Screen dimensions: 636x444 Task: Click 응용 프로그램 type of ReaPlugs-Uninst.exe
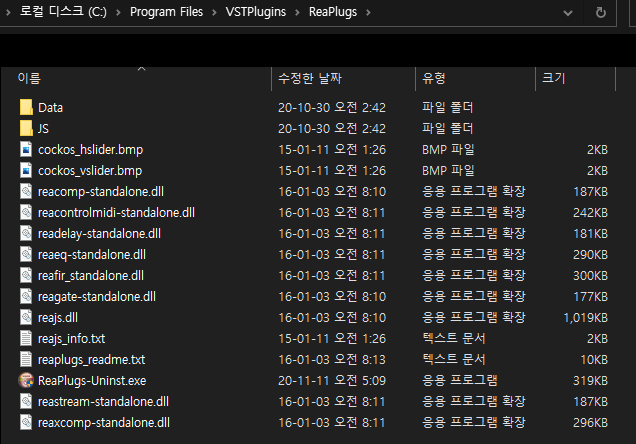(460, 380)
